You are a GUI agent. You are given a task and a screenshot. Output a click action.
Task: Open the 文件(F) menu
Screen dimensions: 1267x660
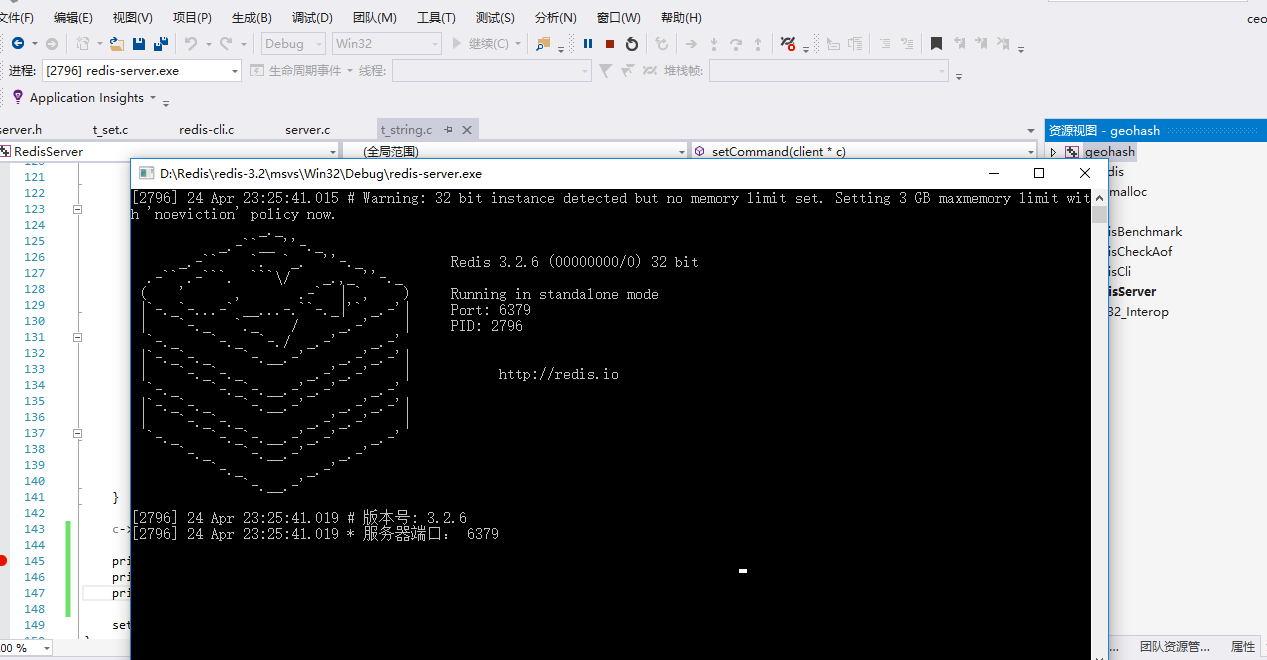[16, 18]
